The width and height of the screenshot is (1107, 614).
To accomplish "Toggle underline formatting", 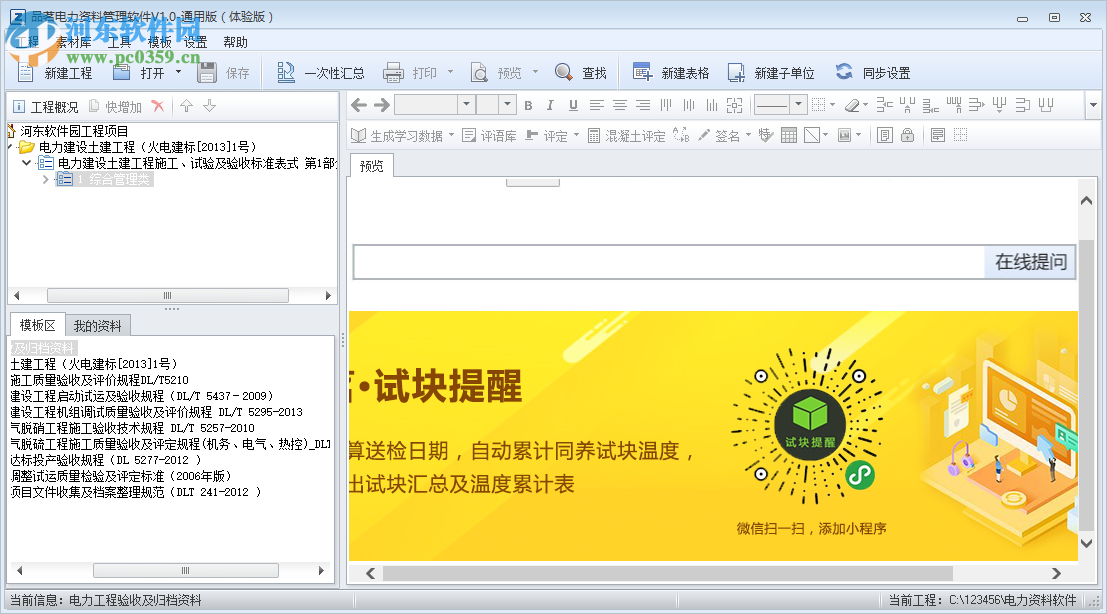I will tap(572, 105).
